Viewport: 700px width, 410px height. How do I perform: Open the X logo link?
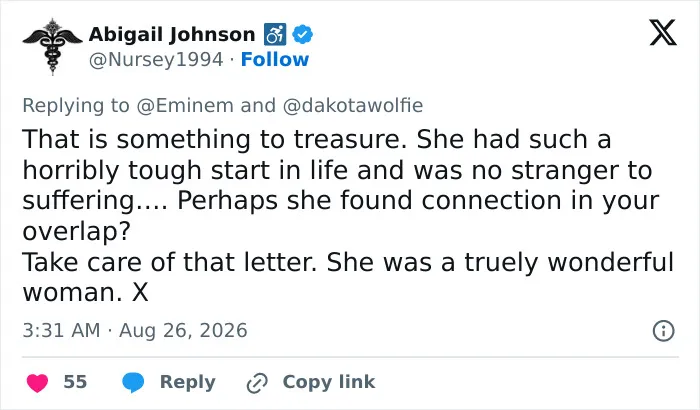pyautogui.click(x=663, y=32)
